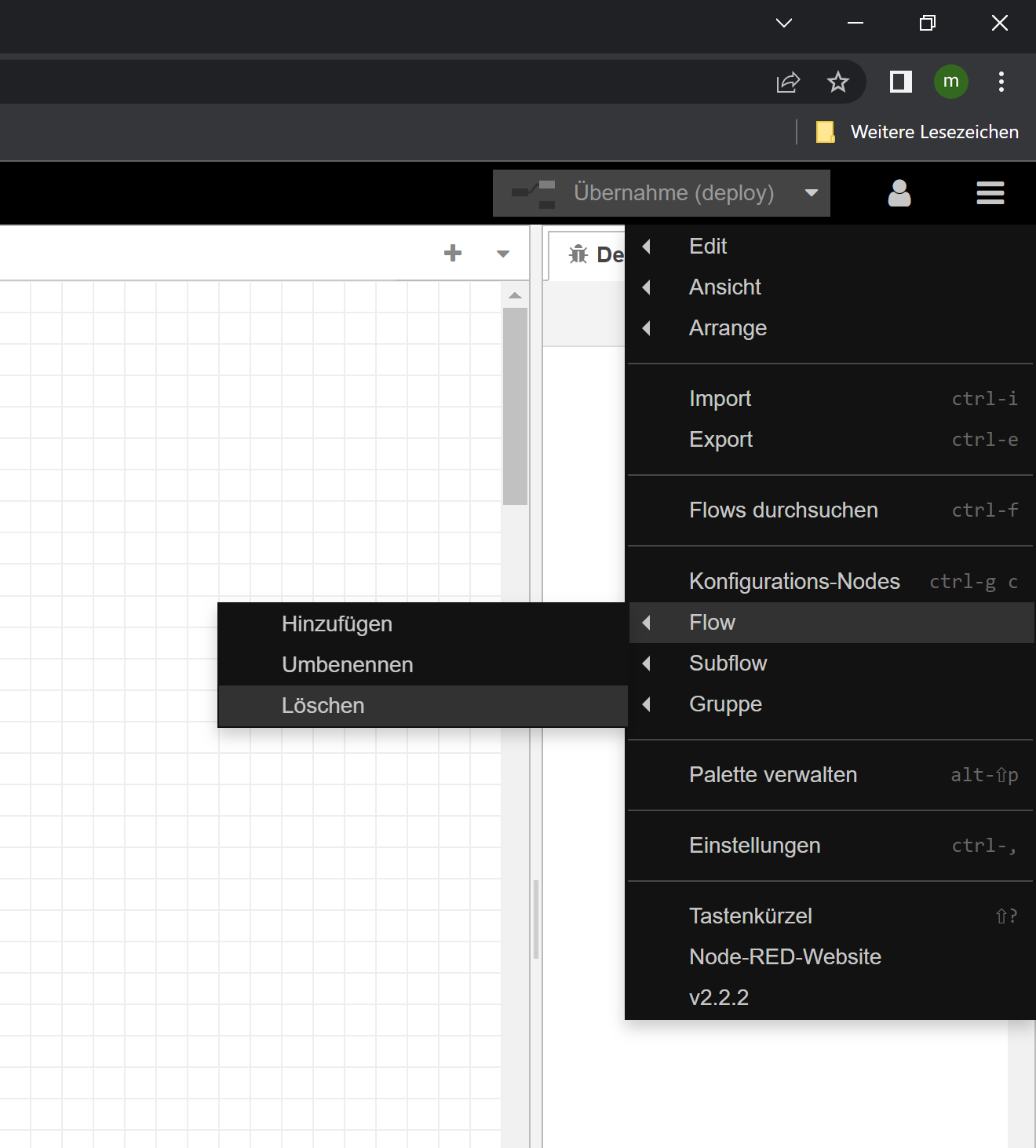Expand the Edit submenu
The width and height of the screenshot is (1036, 1148).
click(830, 247)
